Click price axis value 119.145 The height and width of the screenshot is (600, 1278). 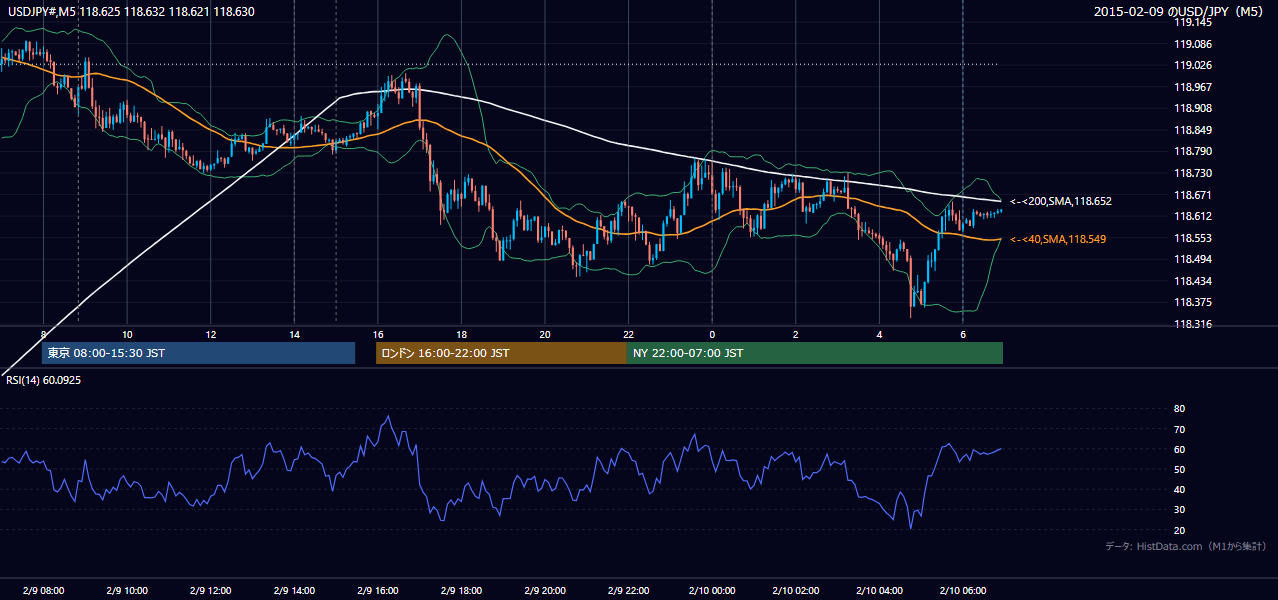click(x=1192, y=22)
